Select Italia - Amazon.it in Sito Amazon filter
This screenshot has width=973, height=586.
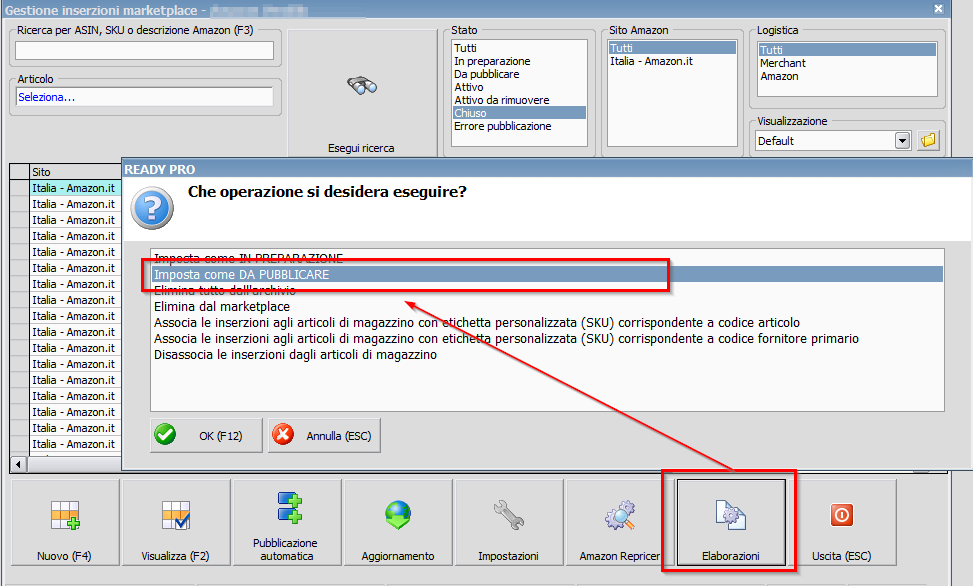tap(672, 61)
